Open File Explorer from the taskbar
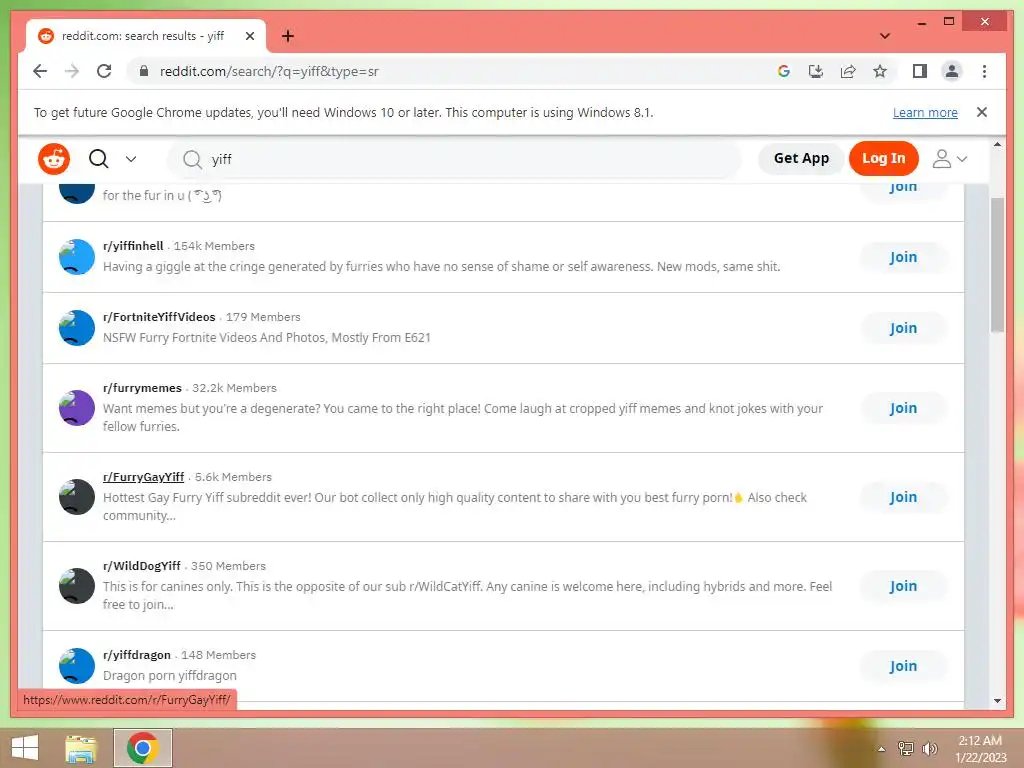This screenshot has height=768, width=1024. (81, 748)
